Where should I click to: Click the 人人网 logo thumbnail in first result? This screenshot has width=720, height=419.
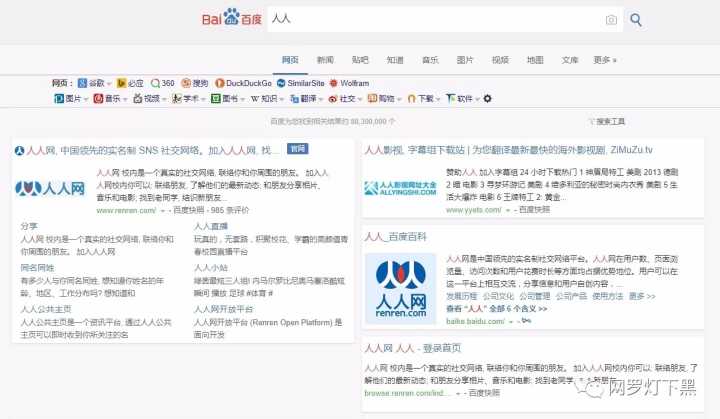[x=50, y=188]
